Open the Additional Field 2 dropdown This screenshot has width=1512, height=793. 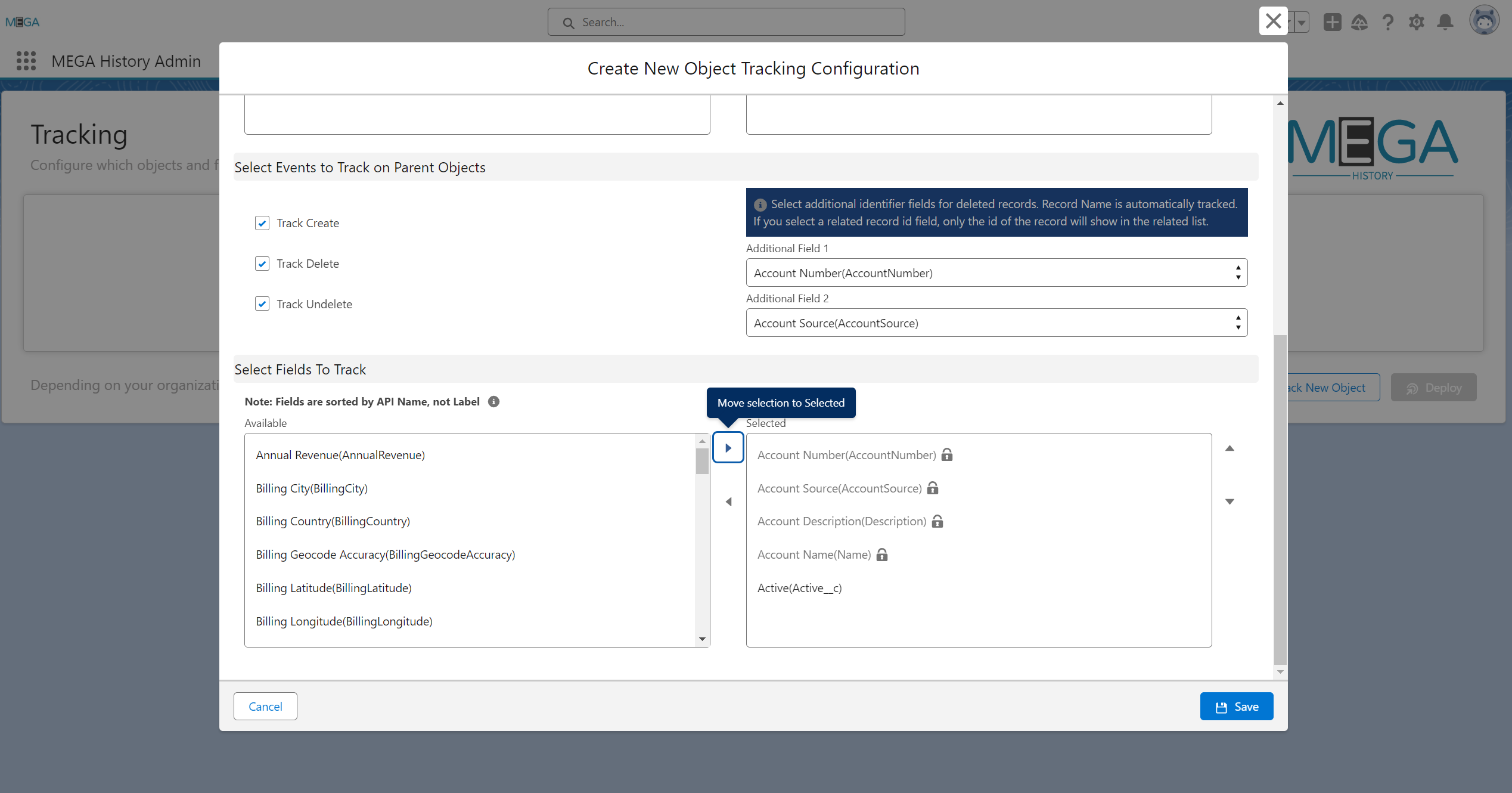(996, 323)
